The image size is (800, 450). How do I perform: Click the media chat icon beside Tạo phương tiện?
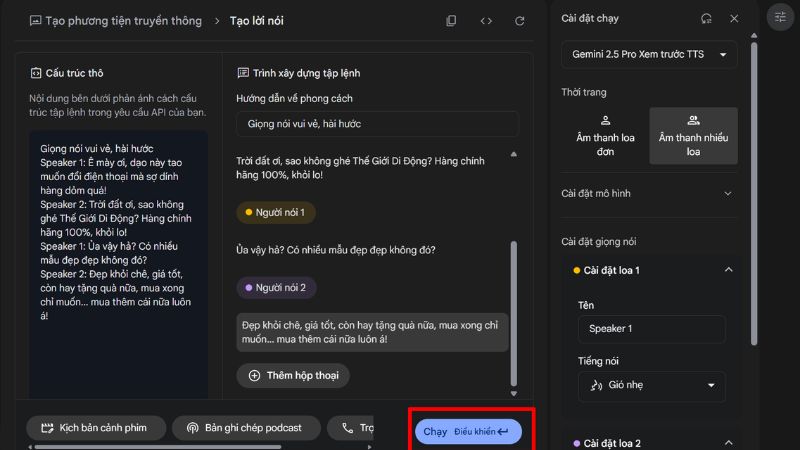[x=35, y=21]
